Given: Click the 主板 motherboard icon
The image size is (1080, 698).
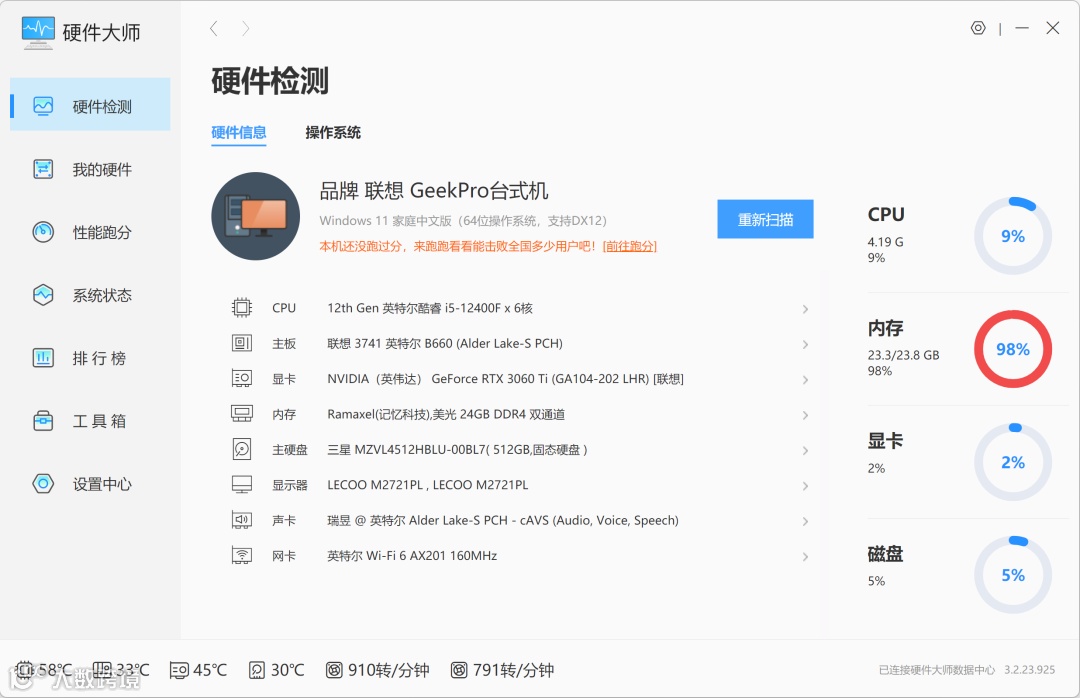Looking at the screenshot, I should [242, 342].
